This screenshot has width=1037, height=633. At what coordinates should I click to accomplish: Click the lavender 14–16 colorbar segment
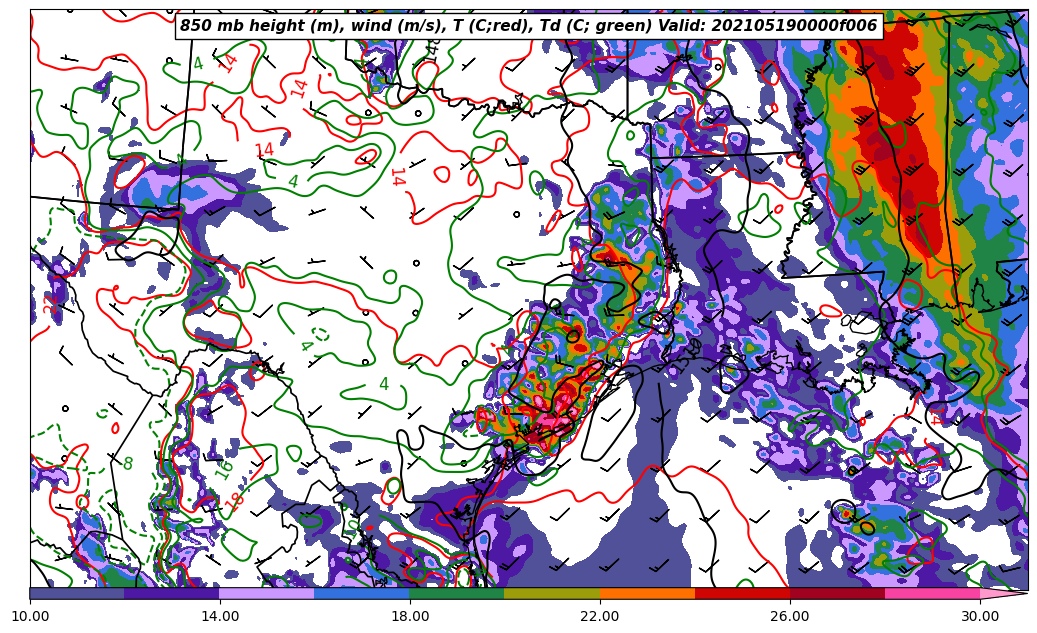coord(267,593)
